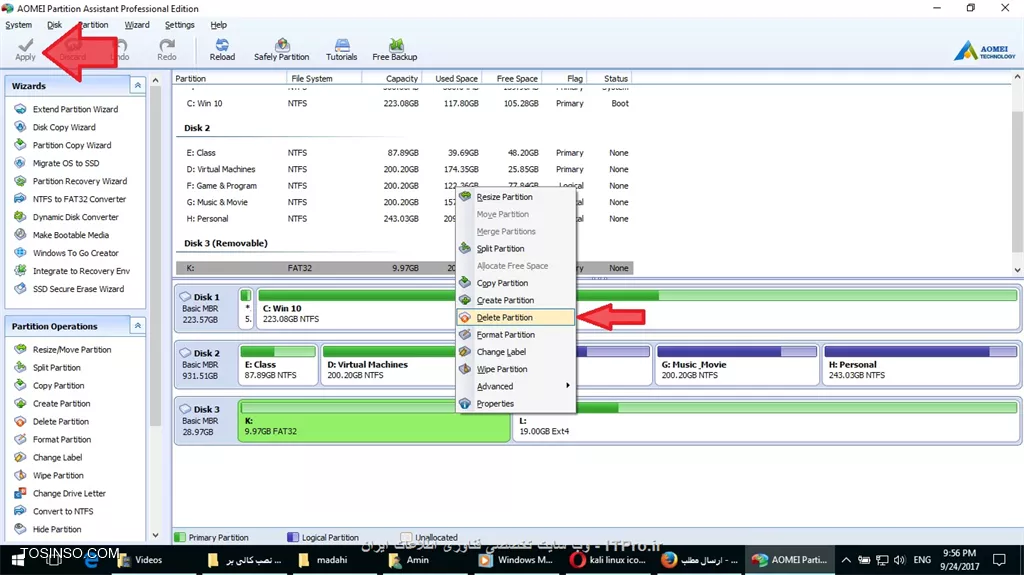Select the G: Music_Movie disk map block
1024x575 pixels.
736,365
